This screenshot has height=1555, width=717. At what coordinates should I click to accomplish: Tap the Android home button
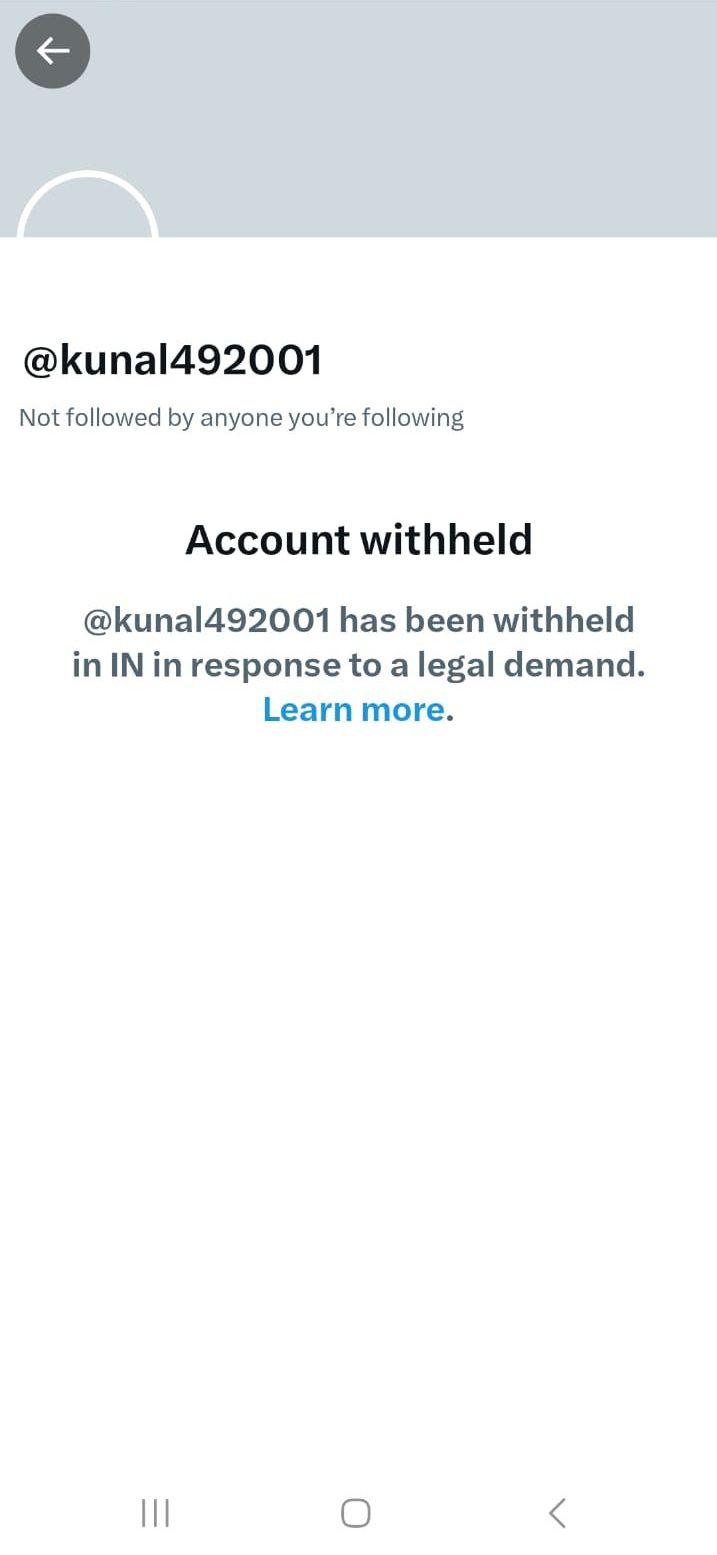pyautogui.click(x=356, y=1512)
